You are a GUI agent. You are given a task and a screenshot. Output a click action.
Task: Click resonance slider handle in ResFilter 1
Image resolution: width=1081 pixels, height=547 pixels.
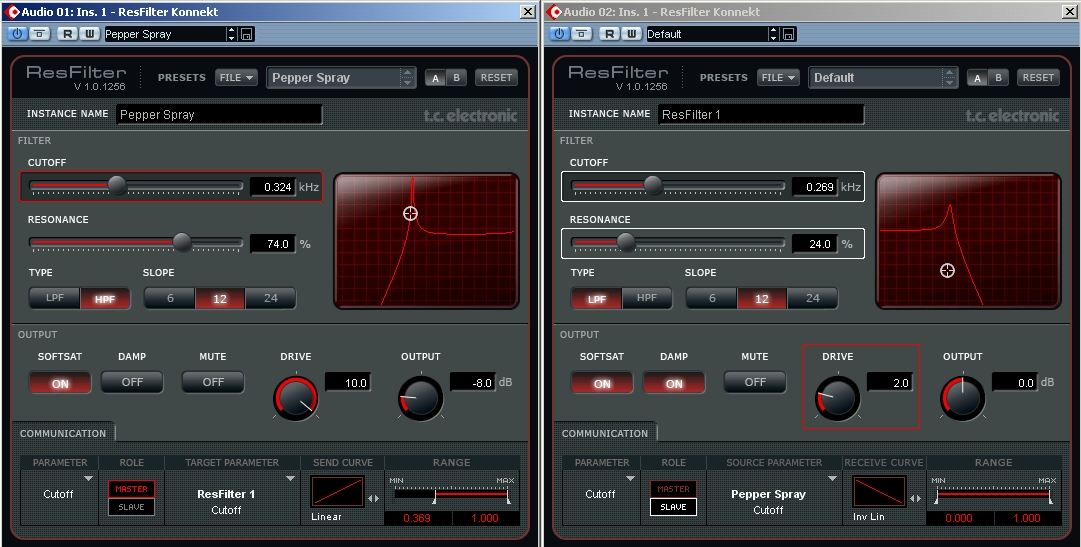point(626,241)
